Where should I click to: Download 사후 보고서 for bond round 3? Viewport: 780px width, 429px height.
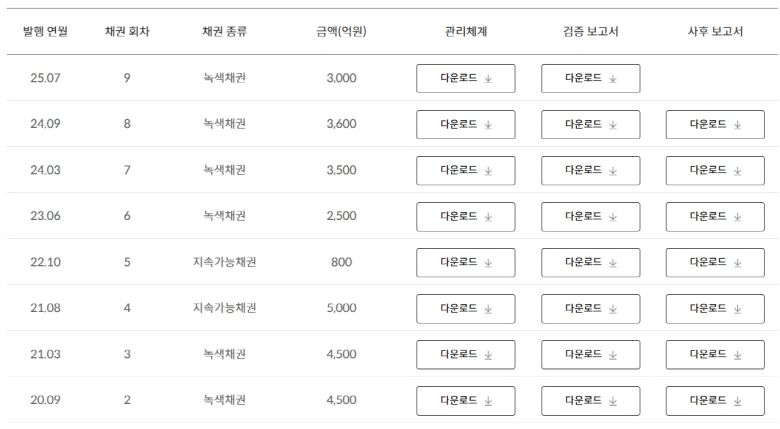pyautogui.click(x=715, y=354)
